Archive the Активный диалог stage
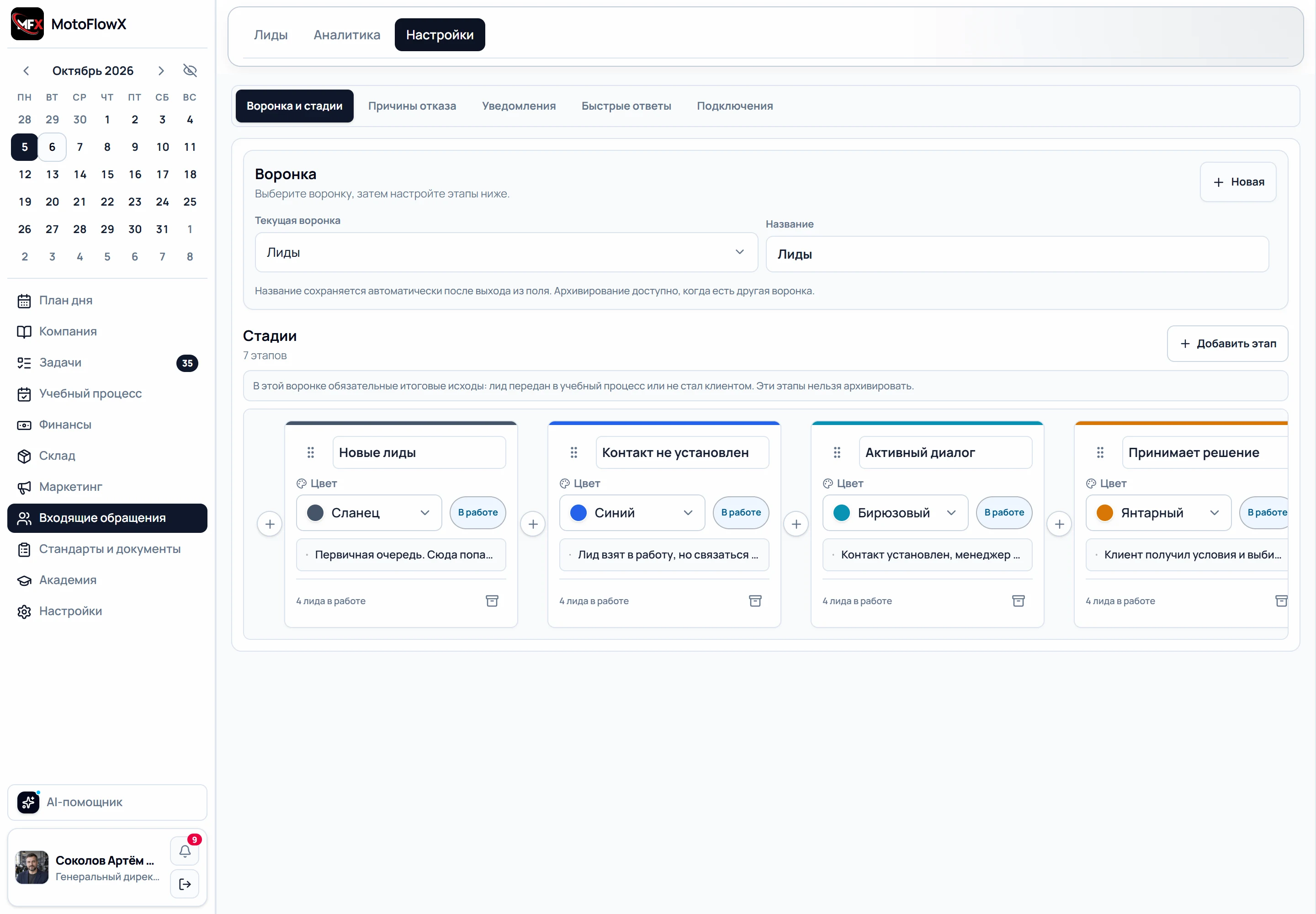The image size is (1316, 914). [x=1018, y=601]
